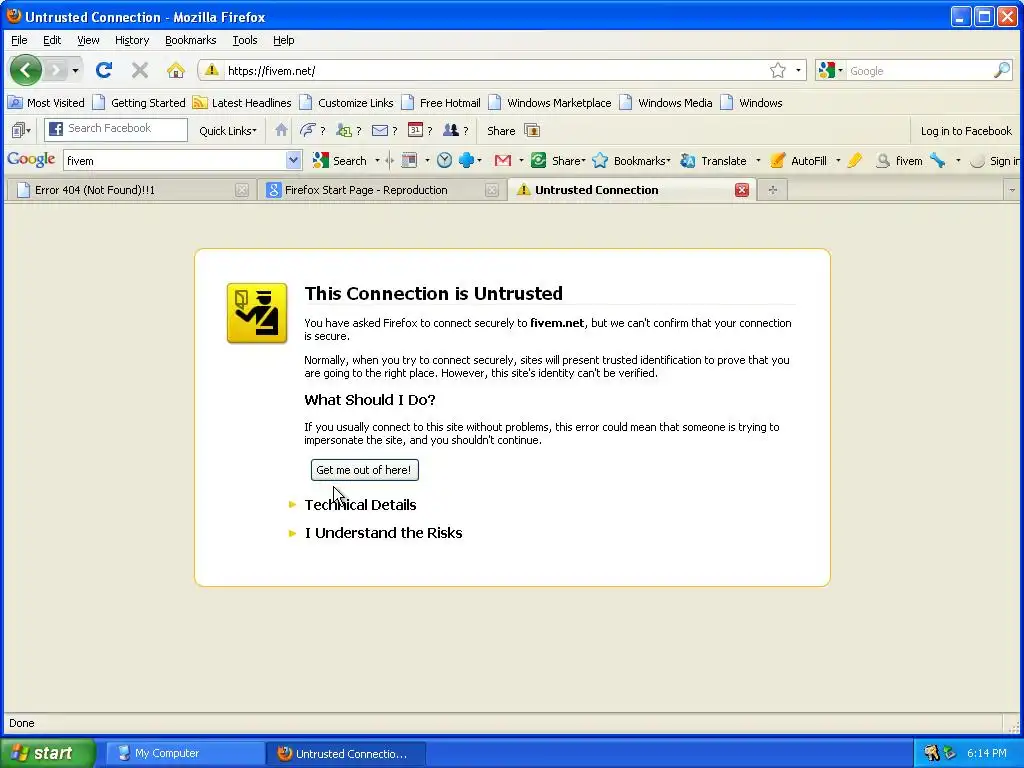1024x768 pixels.
Task: Open the Quick Links dropdown
Action: click(227, 131)
